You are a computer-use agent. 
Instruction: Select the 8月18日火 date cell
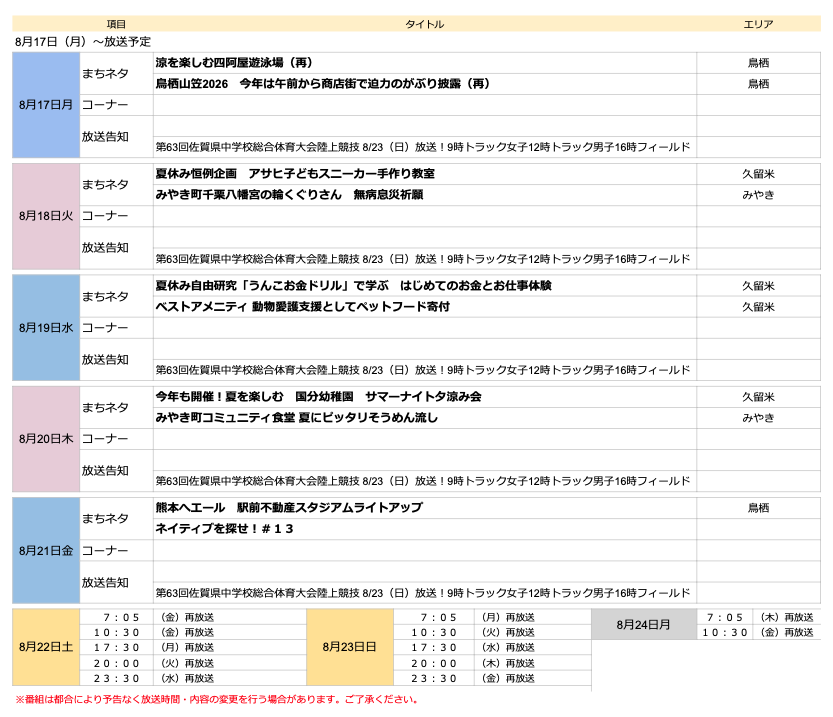(x=46, y=216)
